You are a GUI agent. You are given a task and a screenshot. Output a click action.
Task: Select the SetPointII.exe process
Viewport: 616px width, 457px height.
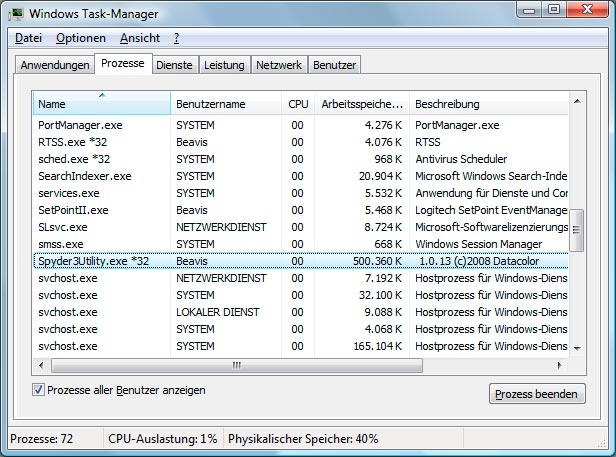(x=301, y=210)
